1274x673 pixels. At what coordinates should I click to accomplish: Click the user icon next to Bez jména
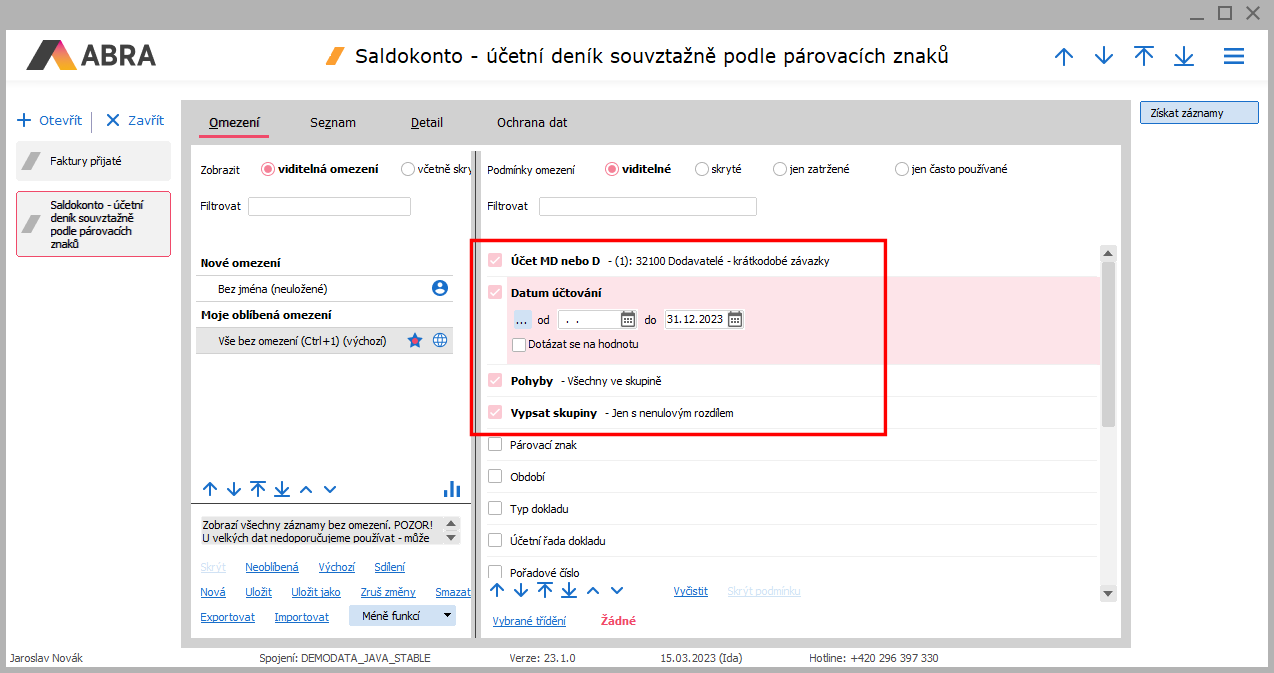click(439, 288)
